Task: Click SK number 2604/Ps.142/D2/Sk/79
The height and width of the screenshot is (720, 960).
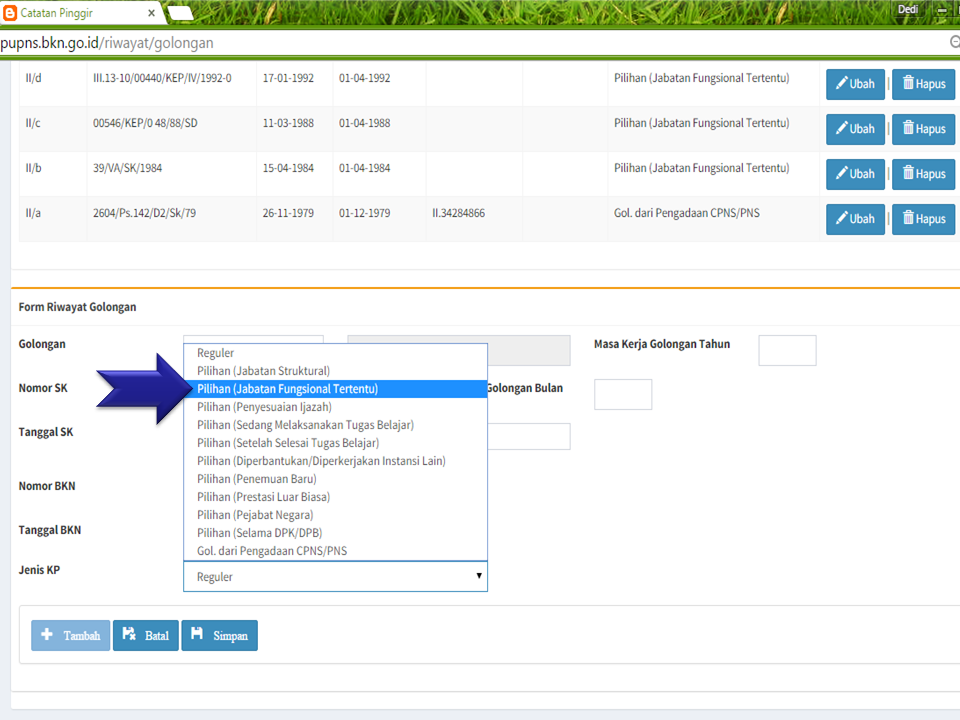Action: click(144, 213)
